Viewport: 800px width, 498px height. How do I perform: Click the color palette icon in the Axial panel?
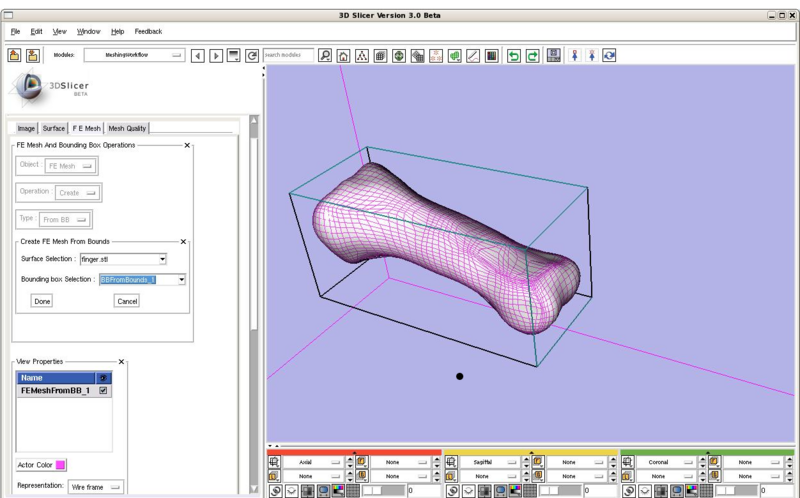(x=338, y=491)
